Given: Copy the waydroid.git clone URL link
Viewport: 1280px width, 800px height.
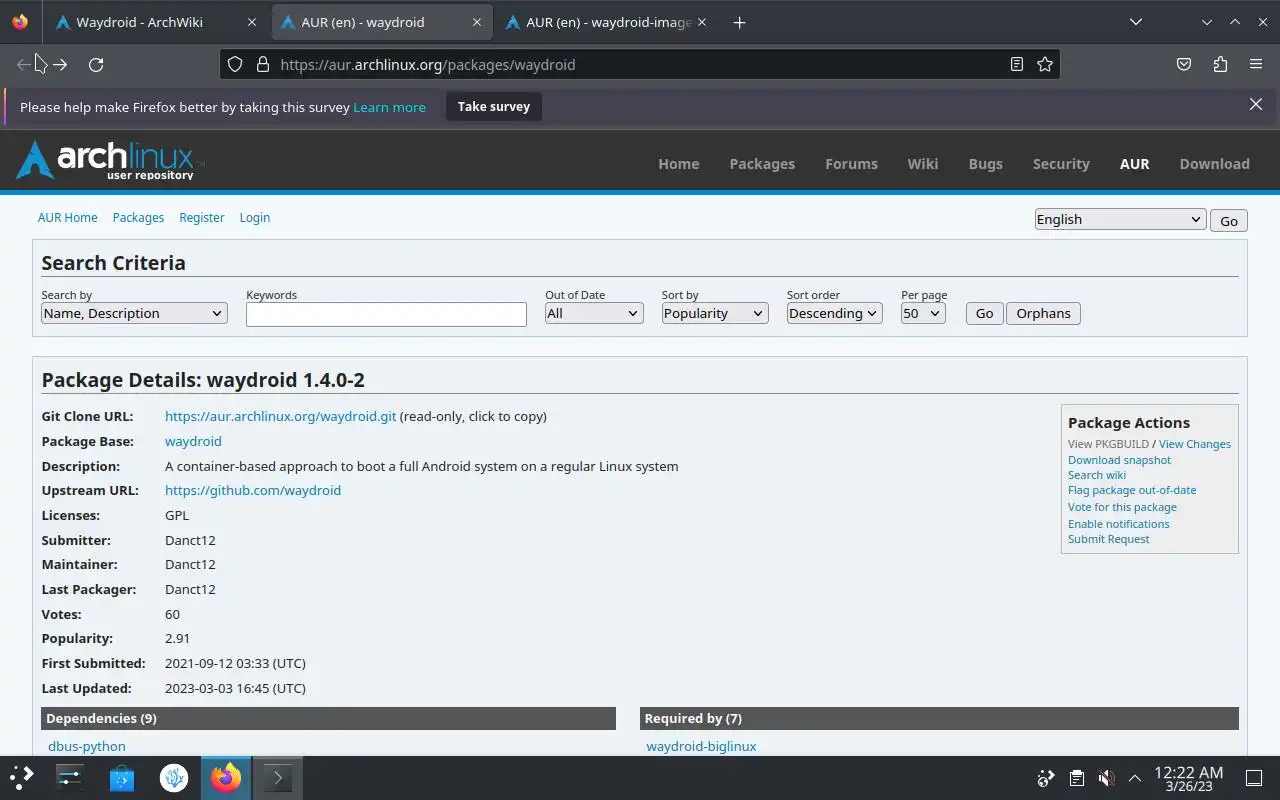Looking at the screenshot, I should [281, 416].
